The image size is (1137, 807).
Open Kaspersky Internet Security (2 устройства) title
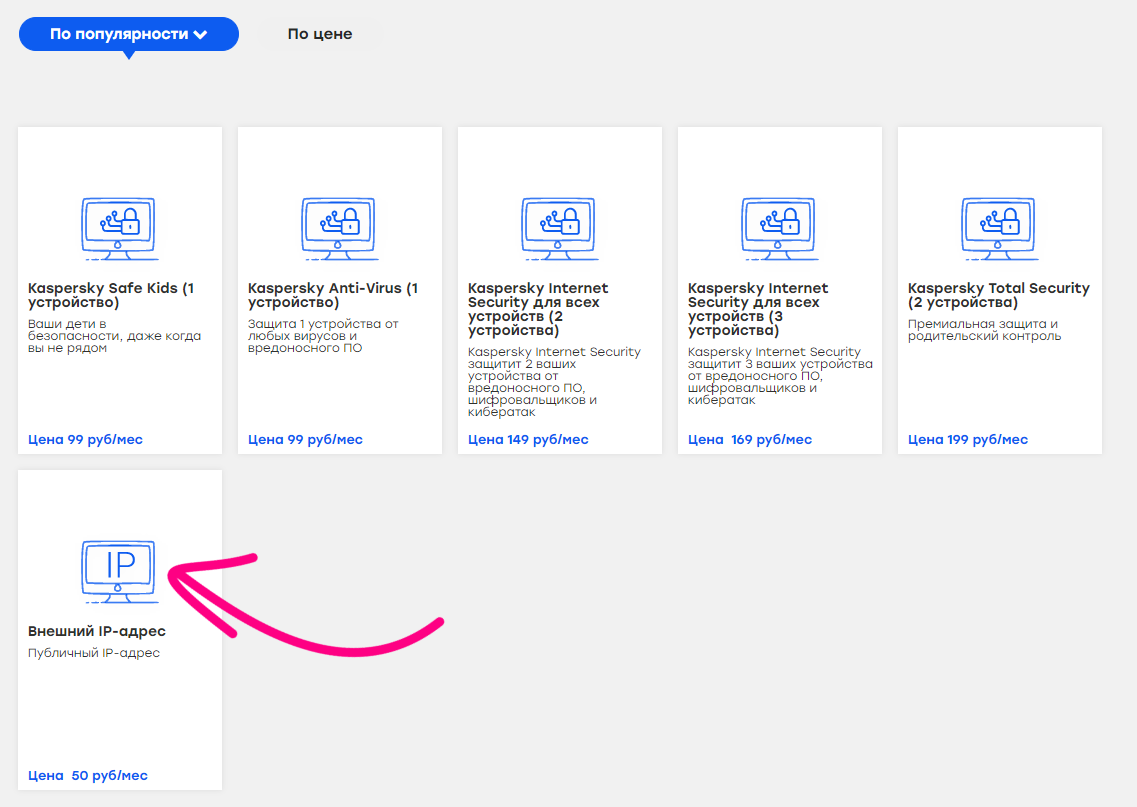pos(538,309)
